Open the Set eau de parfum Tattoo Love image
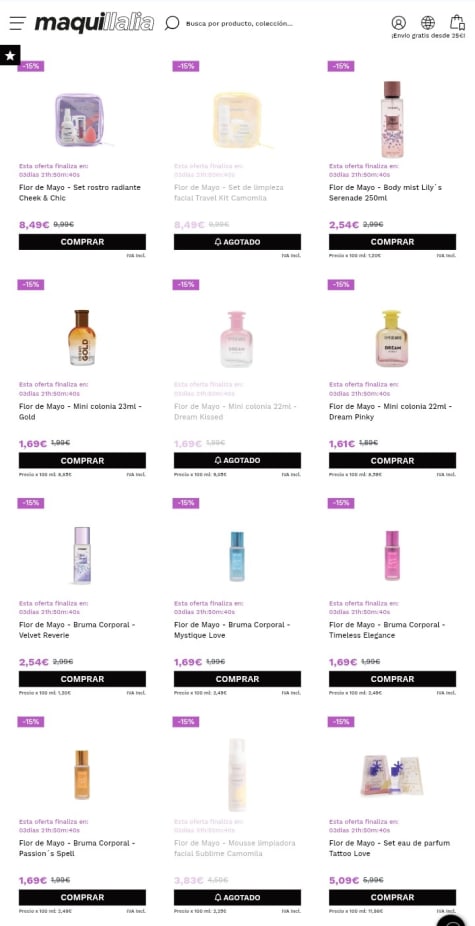475x926 pixels. [x=392, y=774]
